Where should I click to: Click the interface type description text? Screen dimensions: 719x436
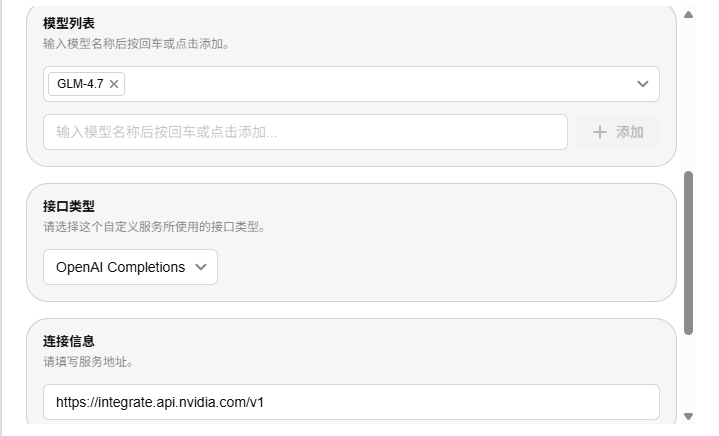tap(154, 226)
